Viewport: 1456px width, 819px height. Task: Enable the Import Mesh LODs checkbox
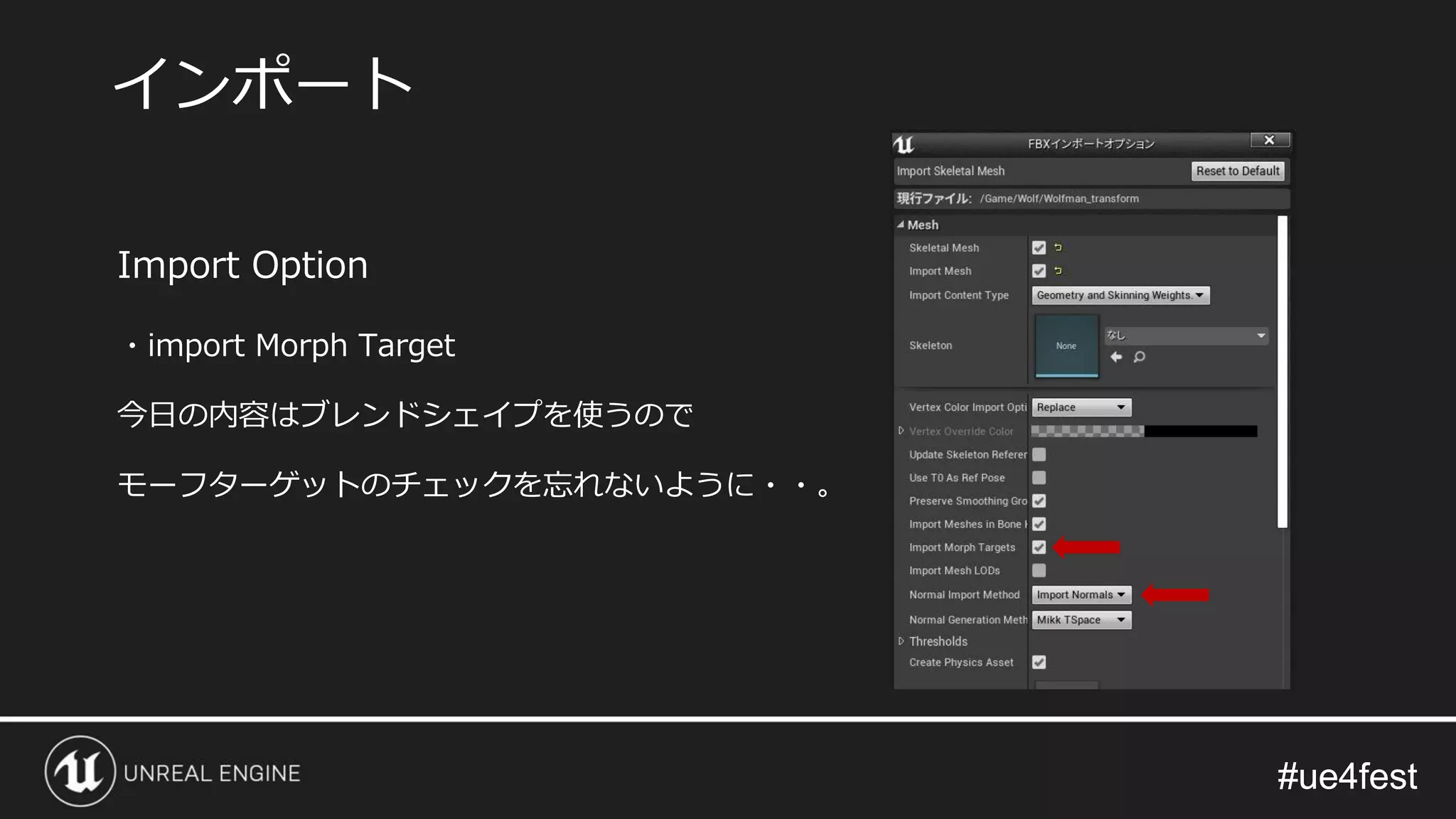(1039, 570)
